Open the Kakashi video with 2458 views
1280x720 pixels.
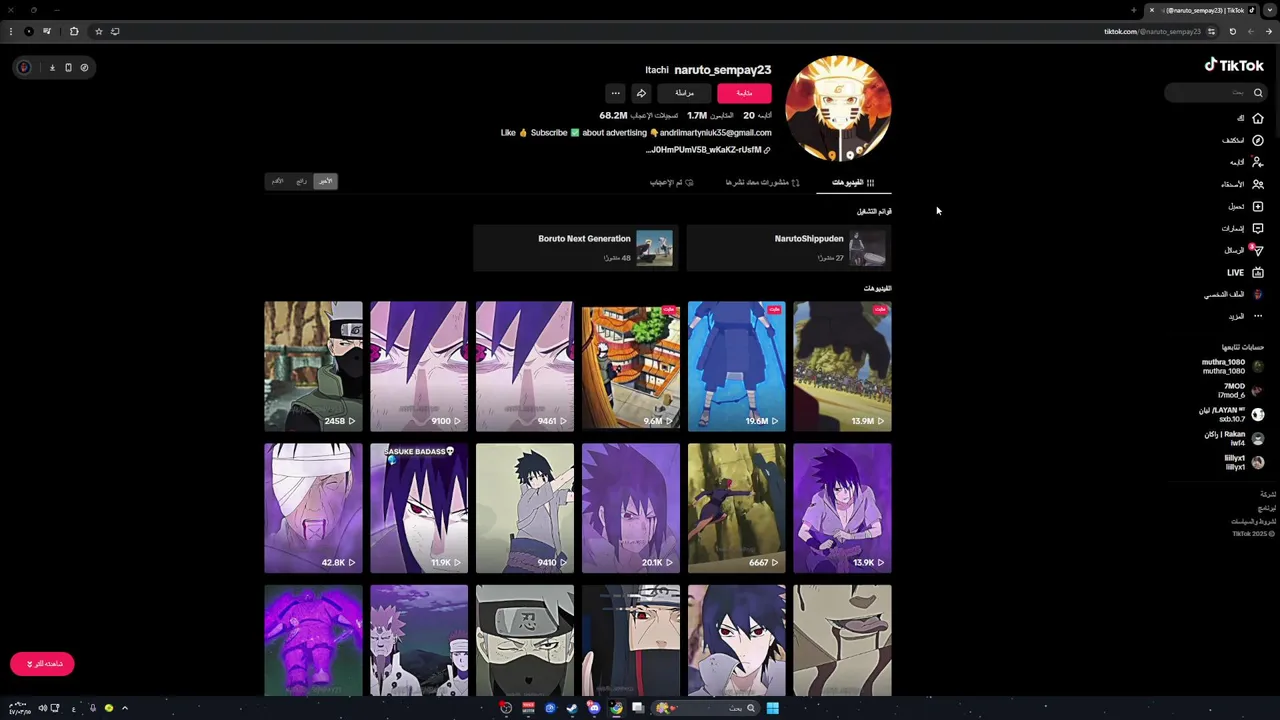point(313,366)
